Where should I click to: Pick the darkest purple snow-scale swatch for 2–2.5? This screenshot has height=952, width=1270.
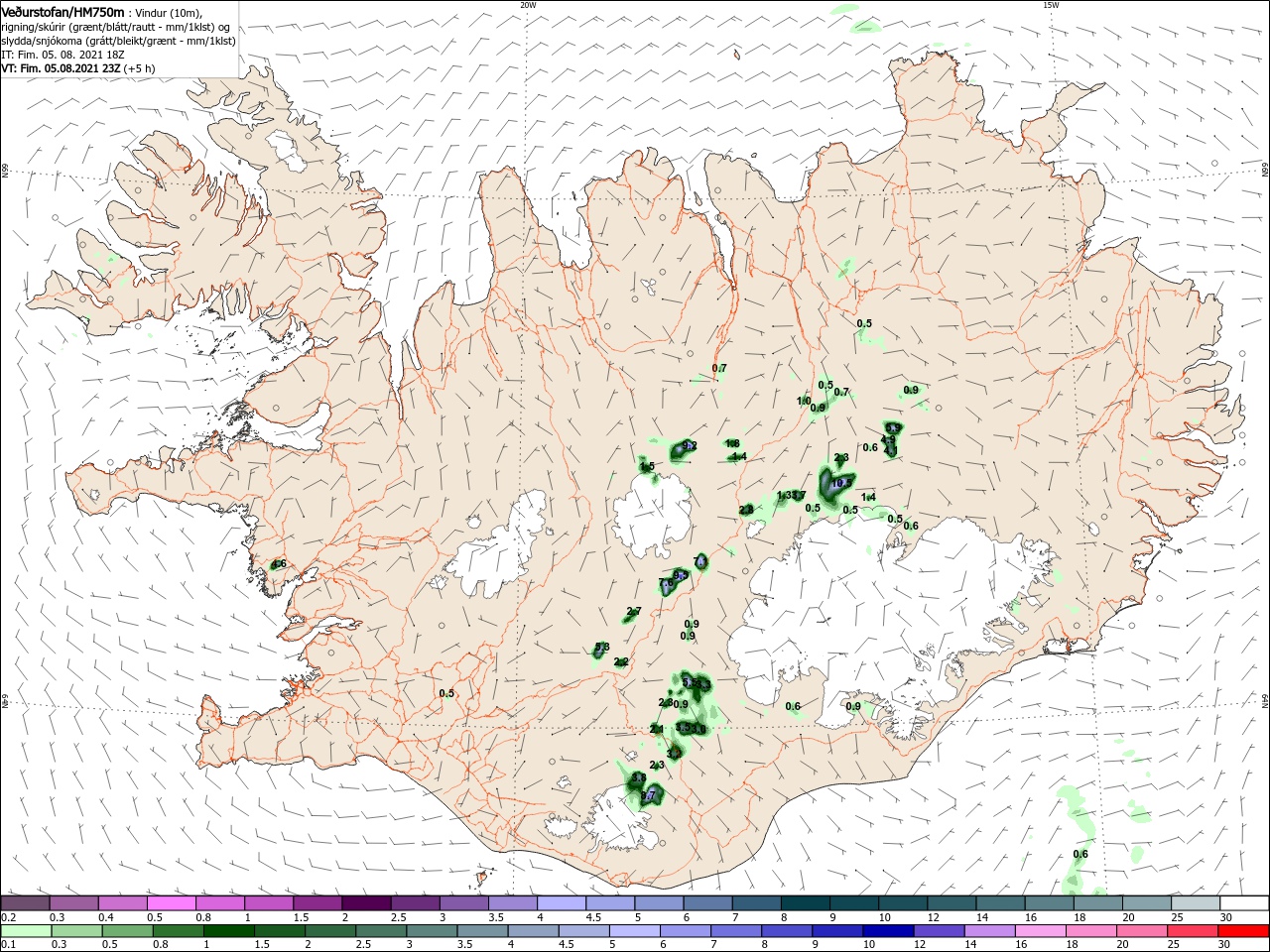tap(369, 903)
